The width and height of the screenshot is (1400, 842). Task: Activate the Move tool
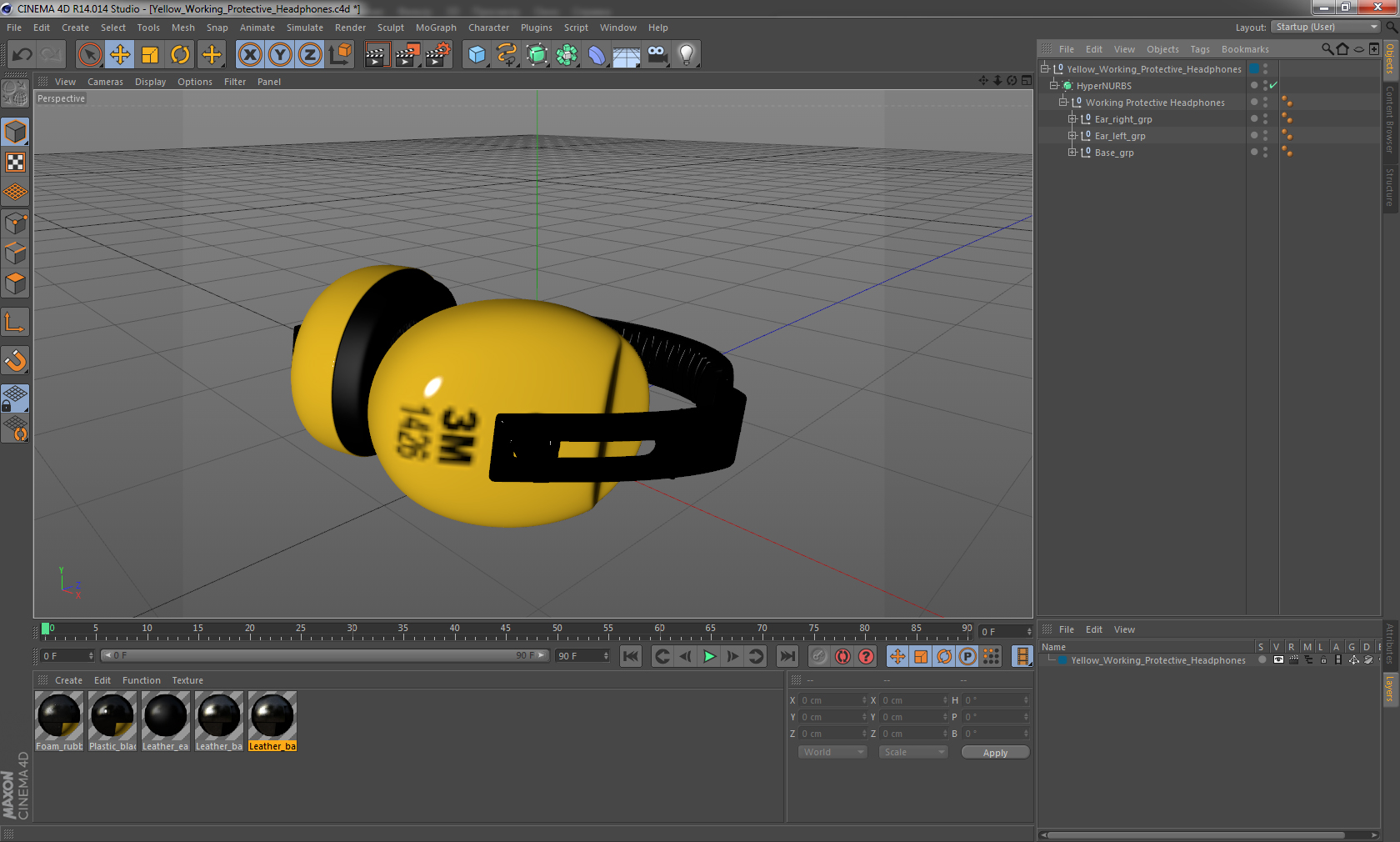[x=120, y=55]
